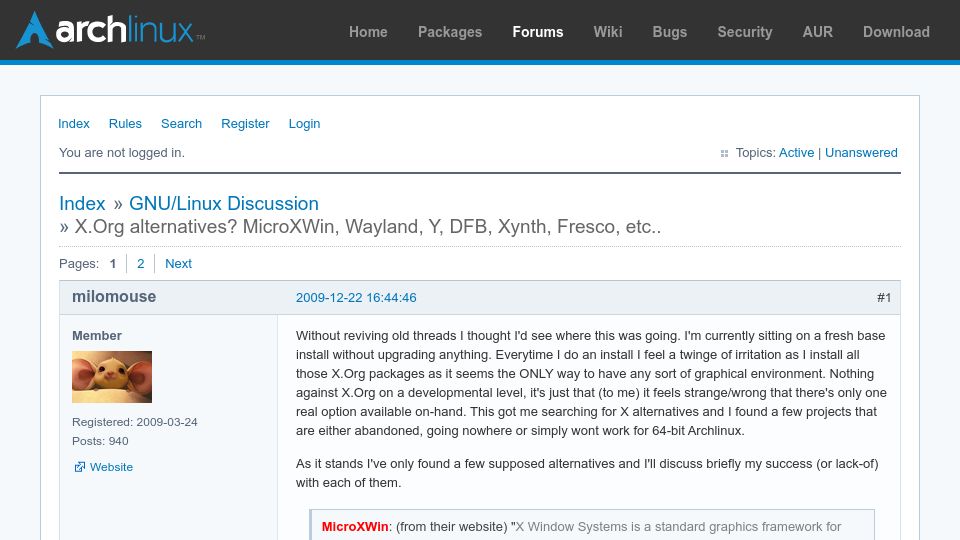The height and width of the screenshot is (540, 960).
Task: Click the thread title X.Org alternatives
Action: (x=367, y=227)
